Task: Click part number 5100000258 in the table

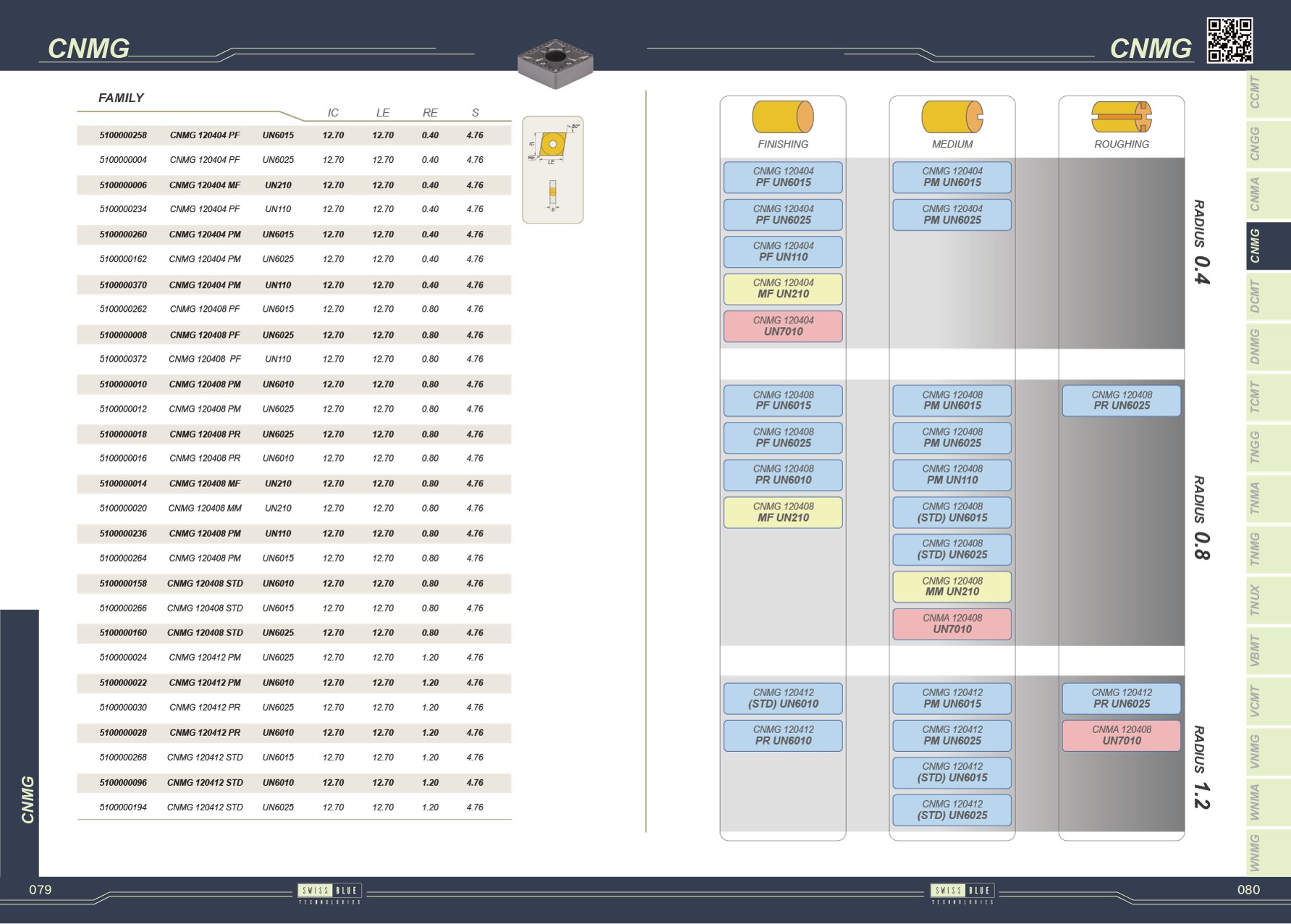Action: [x=123, y=135]
